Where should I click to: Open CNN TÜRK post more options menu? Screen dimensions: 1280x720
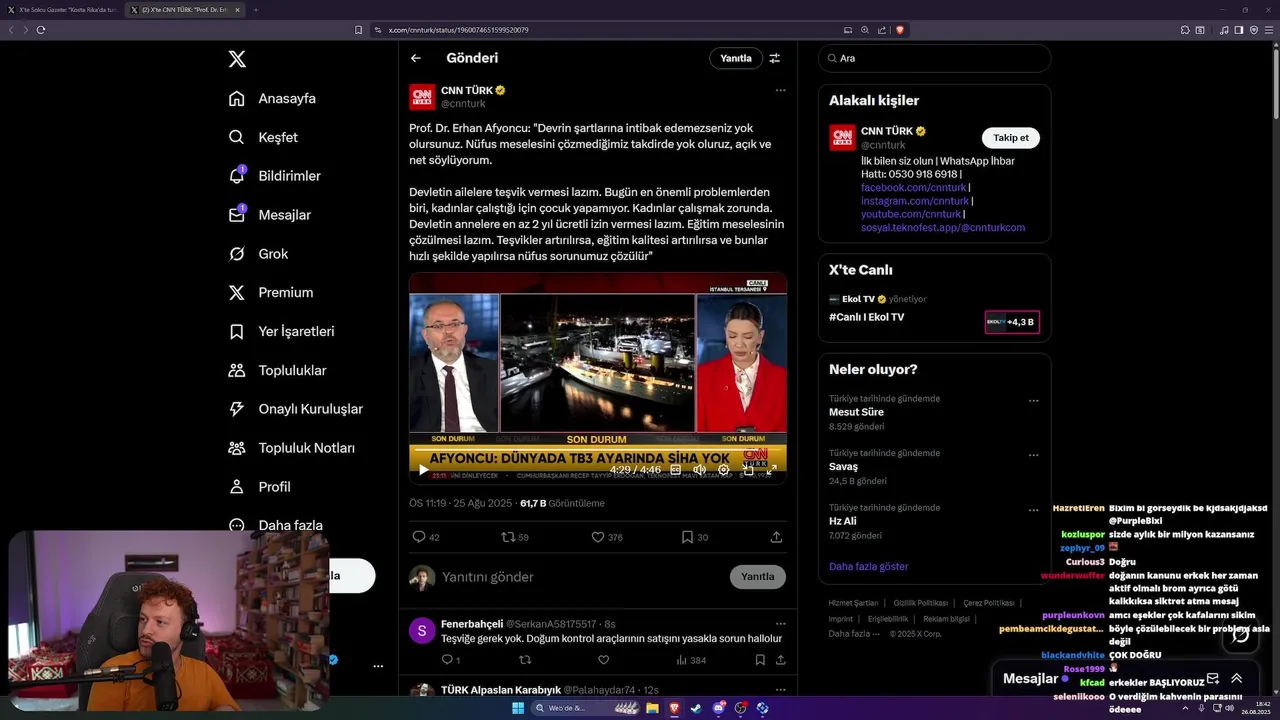click(780, 90)
